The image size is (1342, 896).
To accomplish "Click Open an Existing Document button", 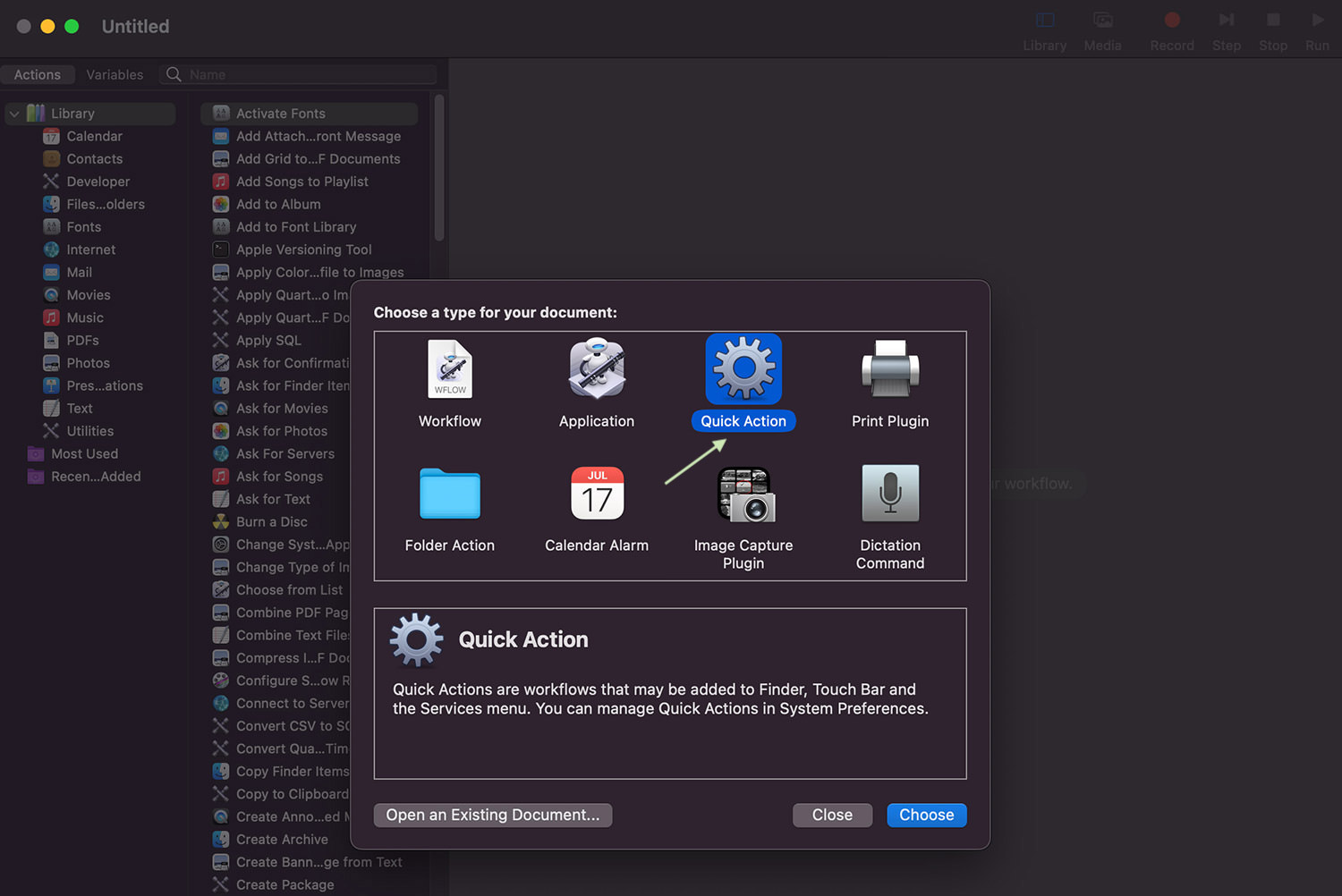I will [493, 815].
